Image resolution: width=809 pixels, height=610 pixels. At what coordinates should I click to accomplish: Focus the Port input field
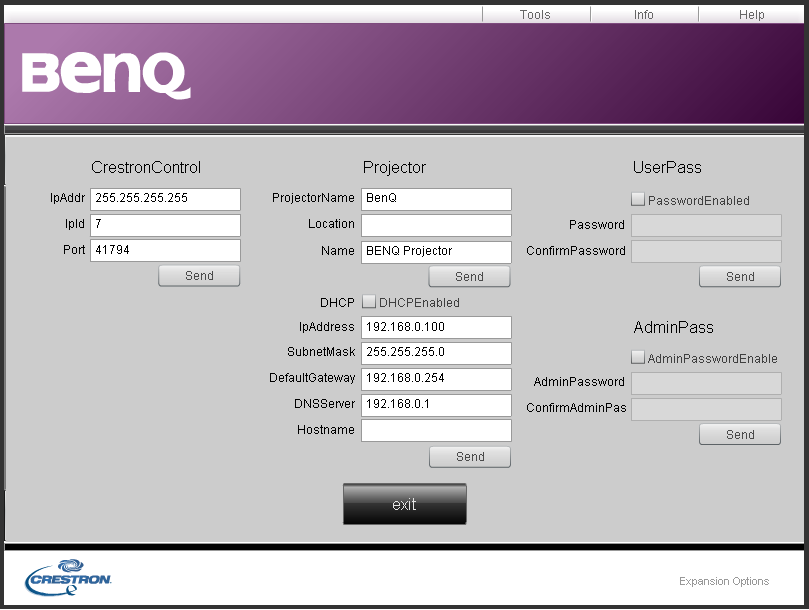click(166, 250)
